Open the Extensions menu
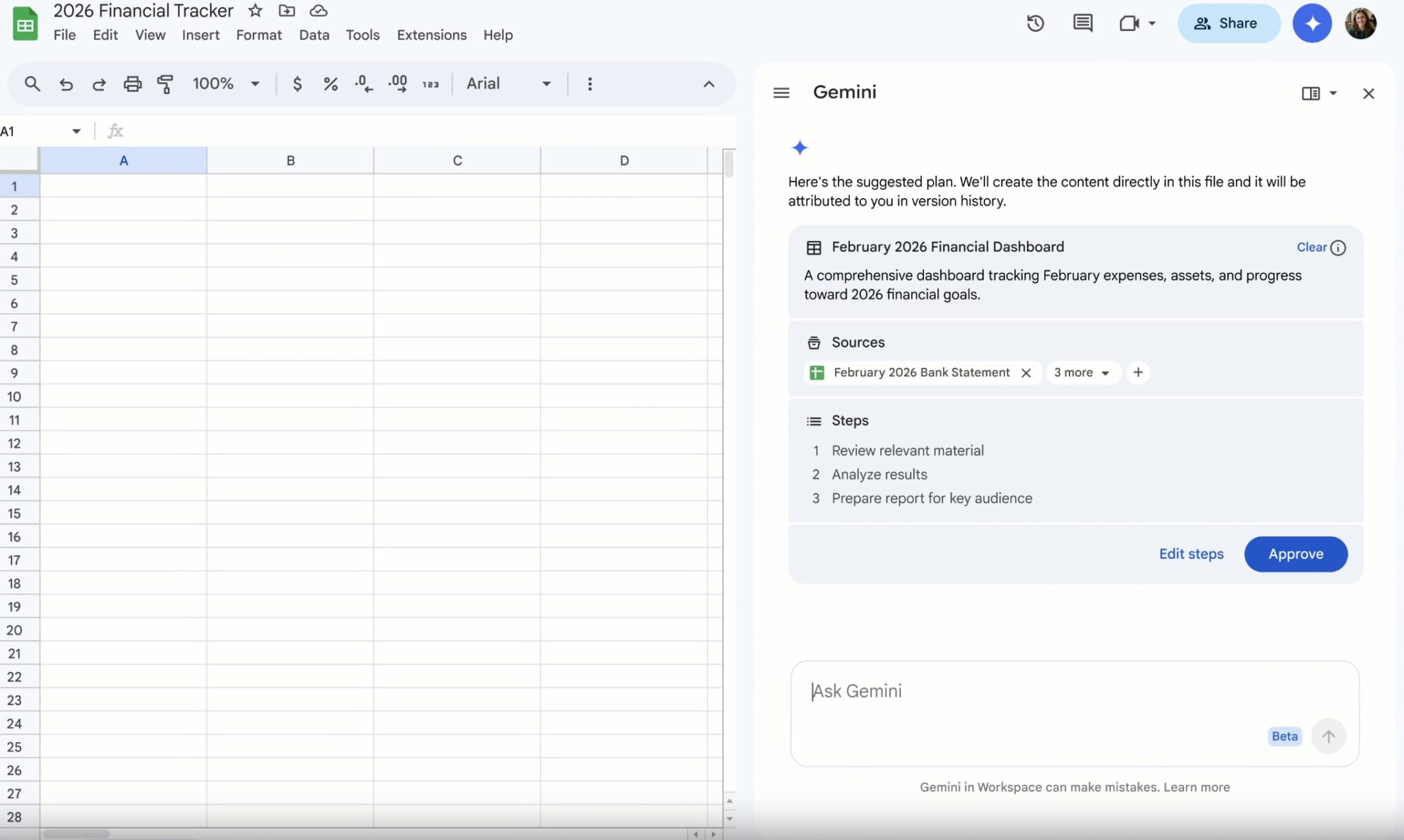 click(431, 35)
